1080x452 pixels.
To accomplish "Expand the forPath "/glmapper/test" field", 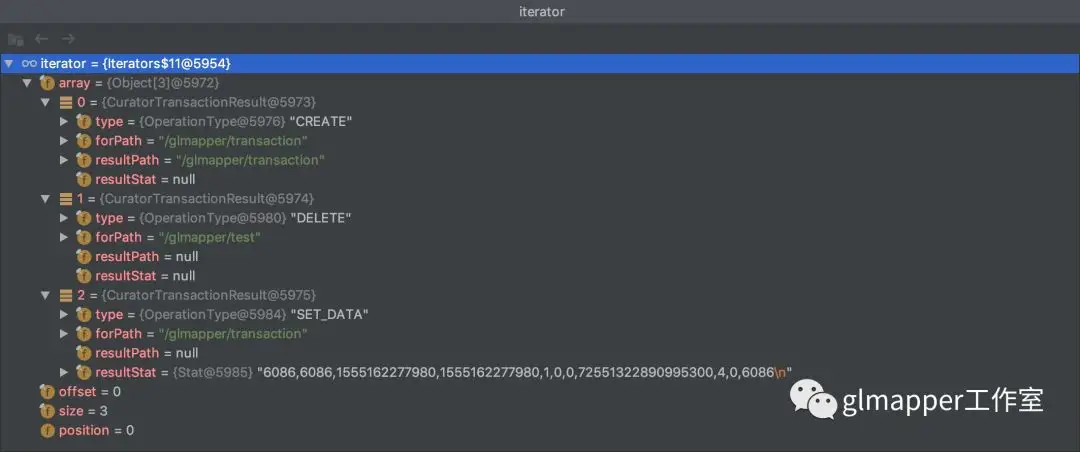I will point(64,237).
